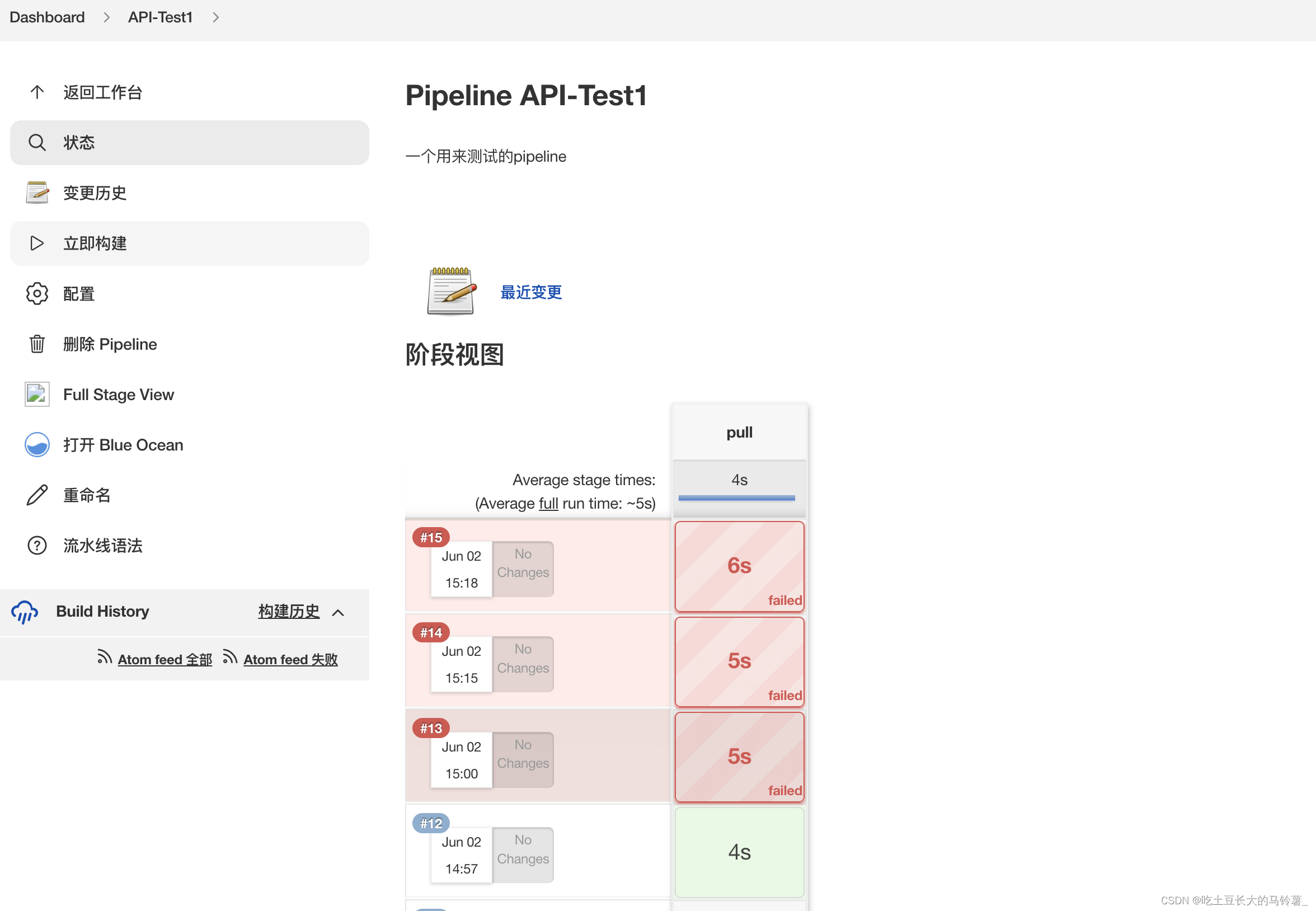Open the Atom feed 失败 link
This screenshot has height=911, width=1316.
(290, 659)
